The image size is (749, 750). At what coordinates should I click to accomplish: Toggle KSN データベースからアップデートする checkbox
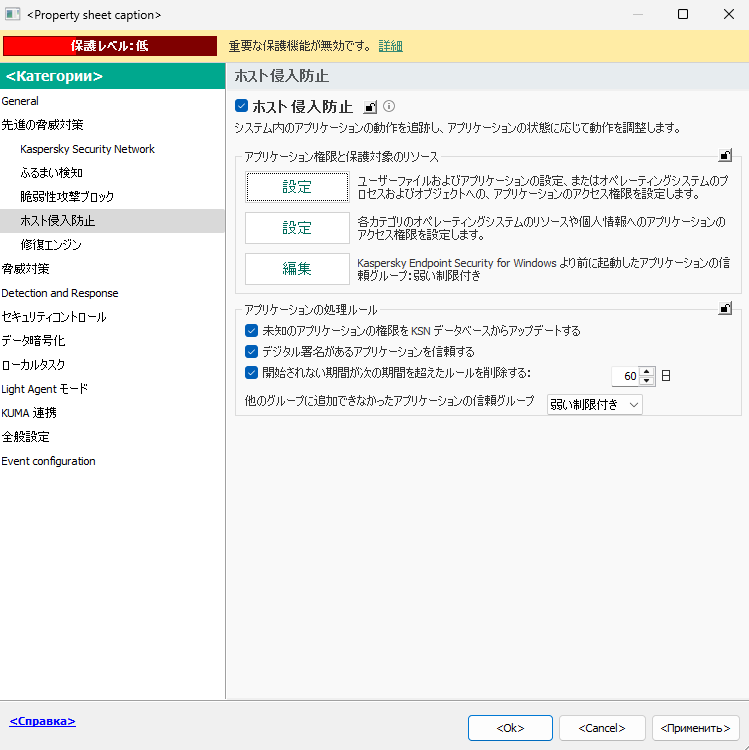click(251, 331)
